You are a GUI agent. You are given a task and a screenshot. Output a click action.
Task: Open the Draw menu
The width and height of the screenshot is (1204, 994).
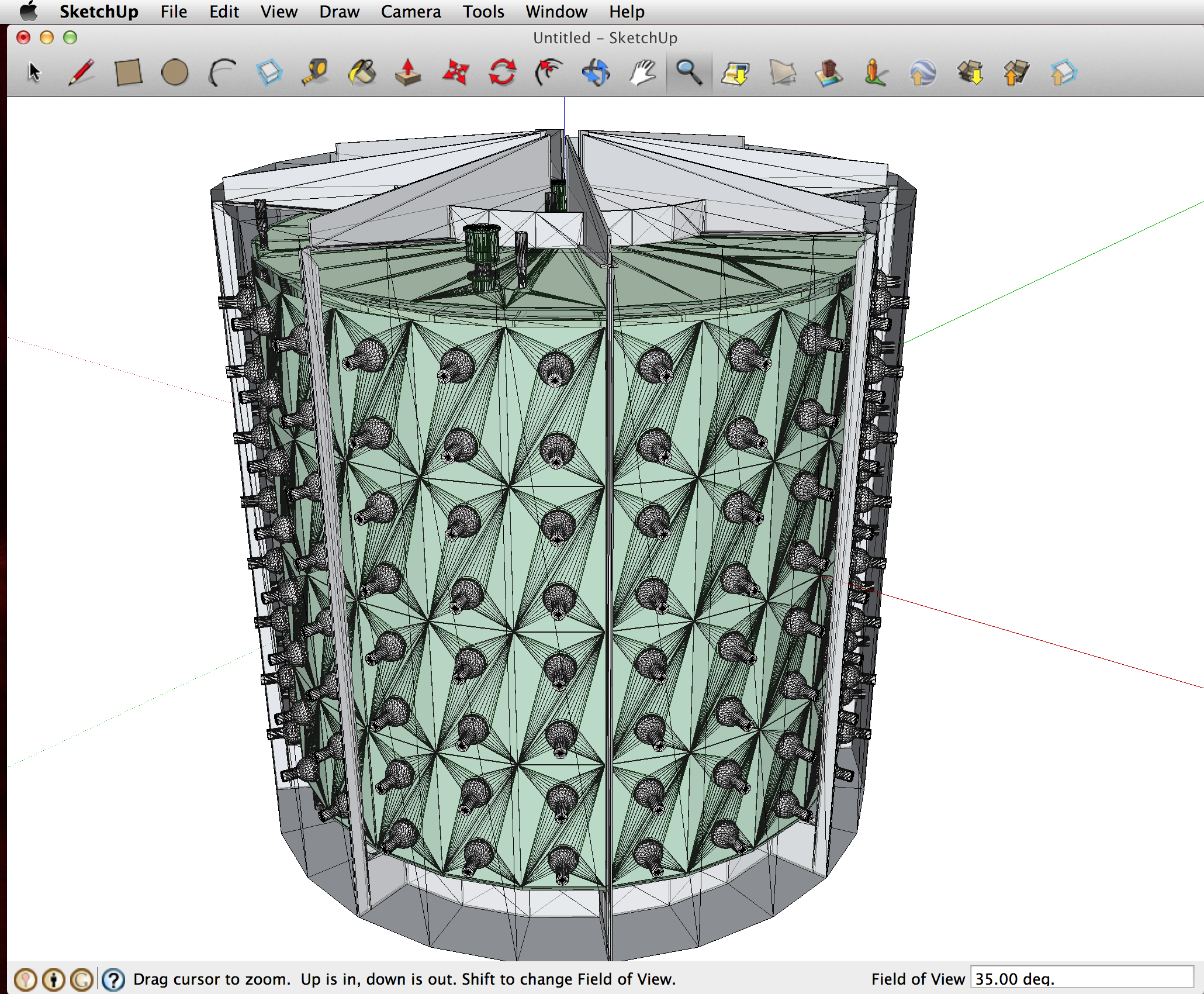339,12
